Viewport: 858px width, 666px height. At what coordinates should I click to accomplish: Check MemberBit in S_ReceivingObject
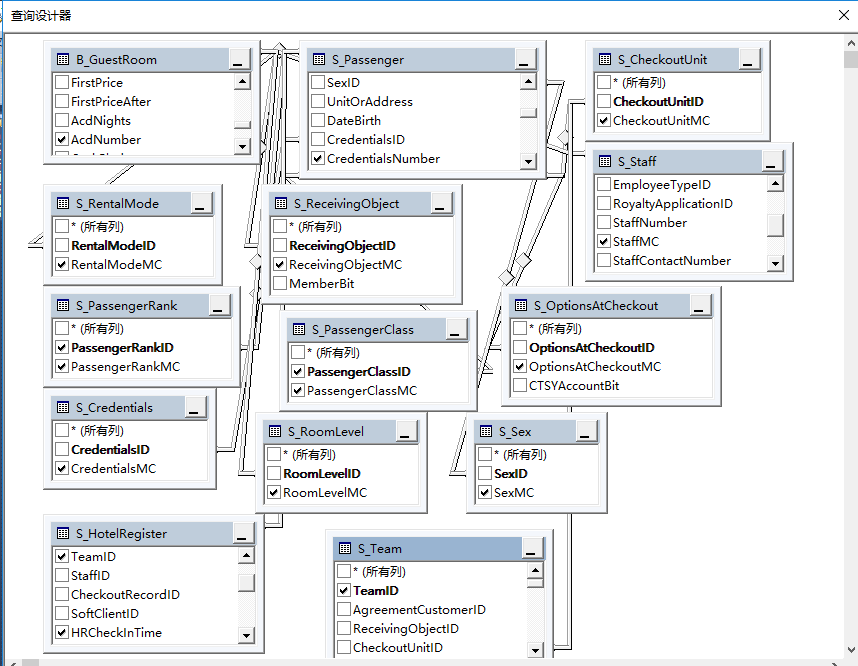click(x=280, y=283)
